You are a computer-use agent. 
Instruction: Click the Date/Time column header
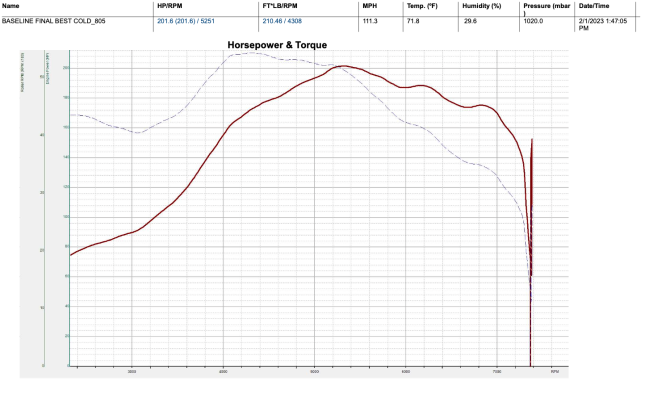tap(594, 6)
